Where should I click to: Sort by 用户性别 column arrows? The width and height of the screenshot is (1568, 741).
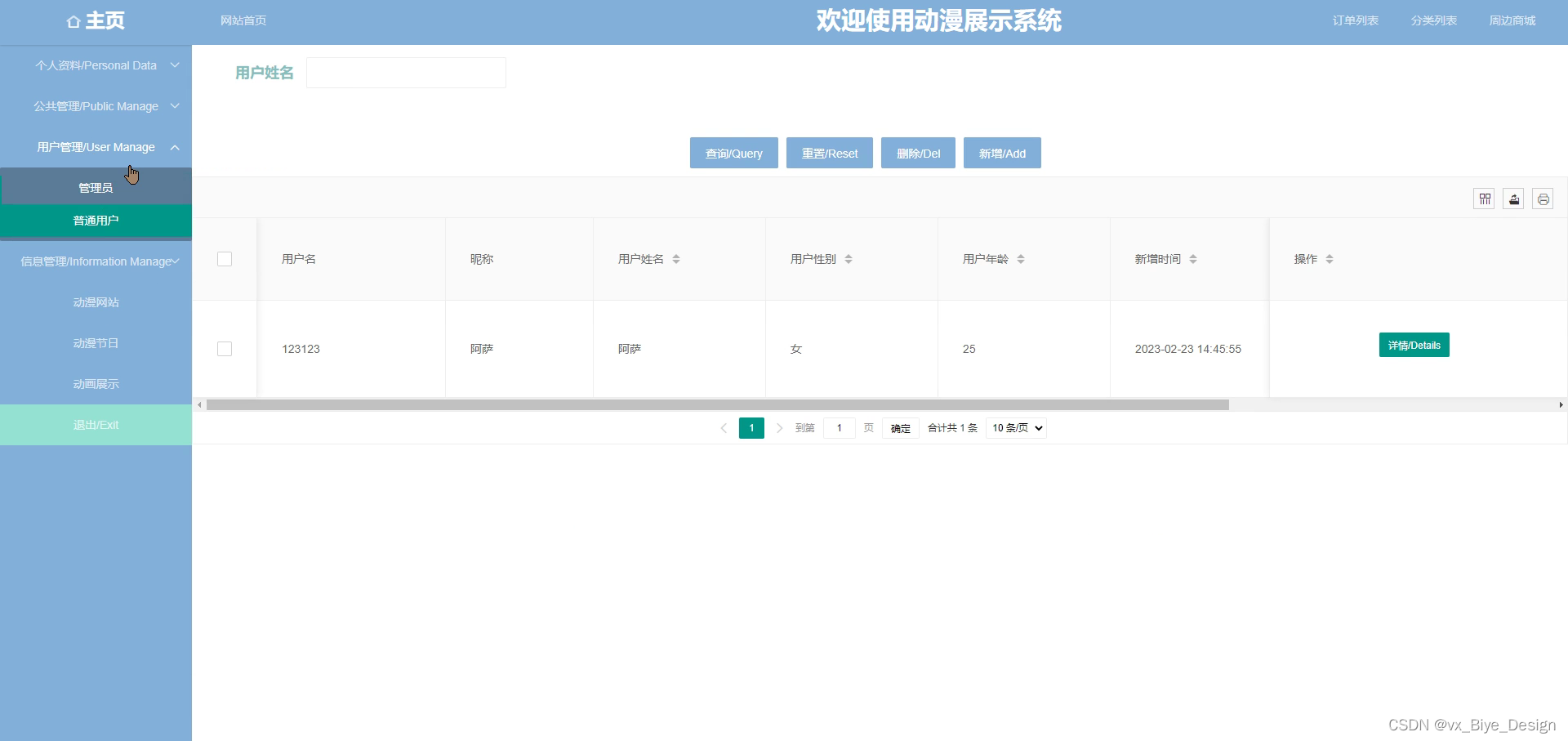coord(849,259)
